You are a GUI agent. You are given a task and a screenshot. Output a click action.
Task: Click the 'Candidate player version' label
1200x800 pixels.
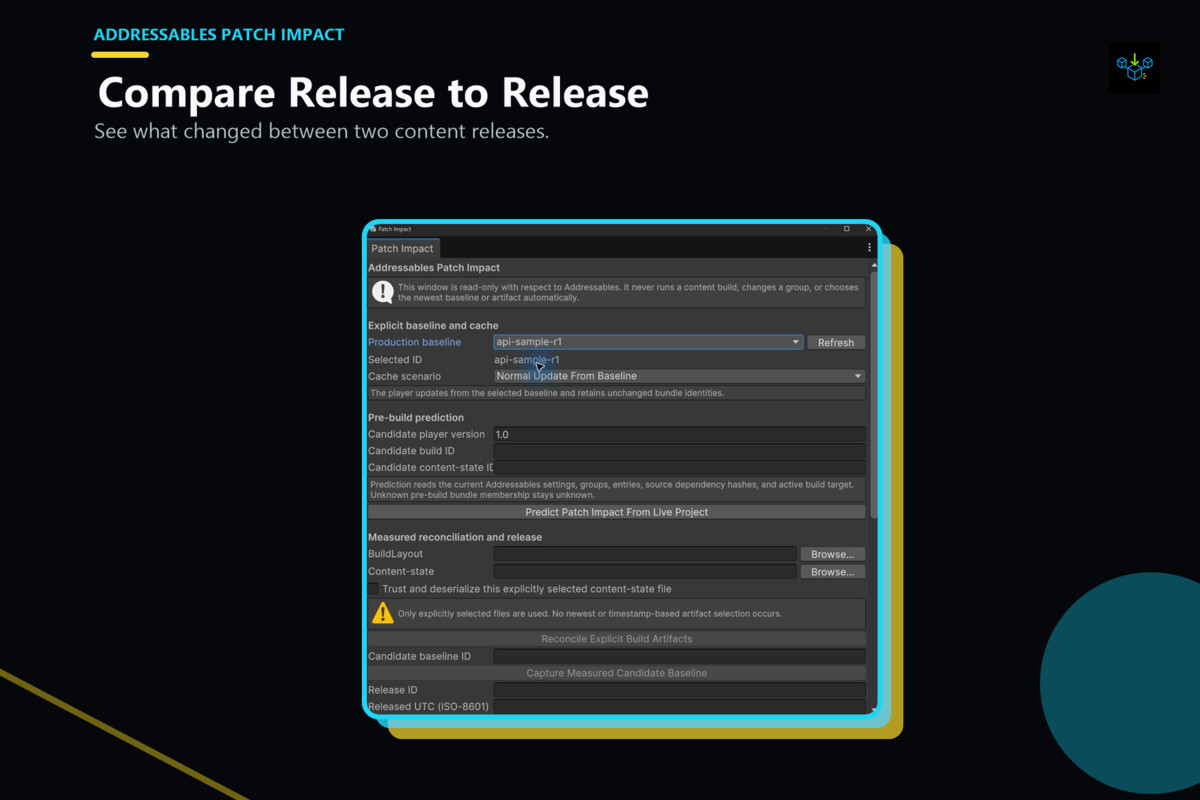(426, 434)
